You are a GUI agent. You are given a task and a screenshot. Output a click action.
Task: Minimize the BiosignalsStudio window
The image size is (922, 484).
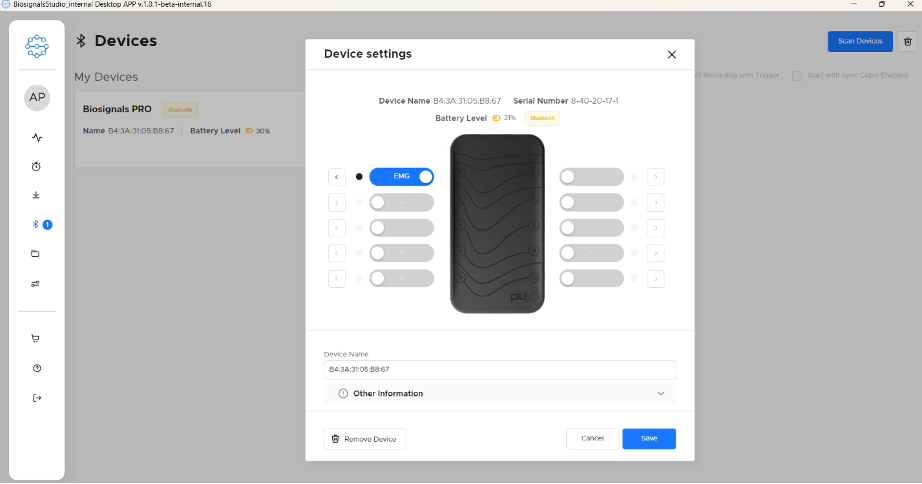[854, 4]
